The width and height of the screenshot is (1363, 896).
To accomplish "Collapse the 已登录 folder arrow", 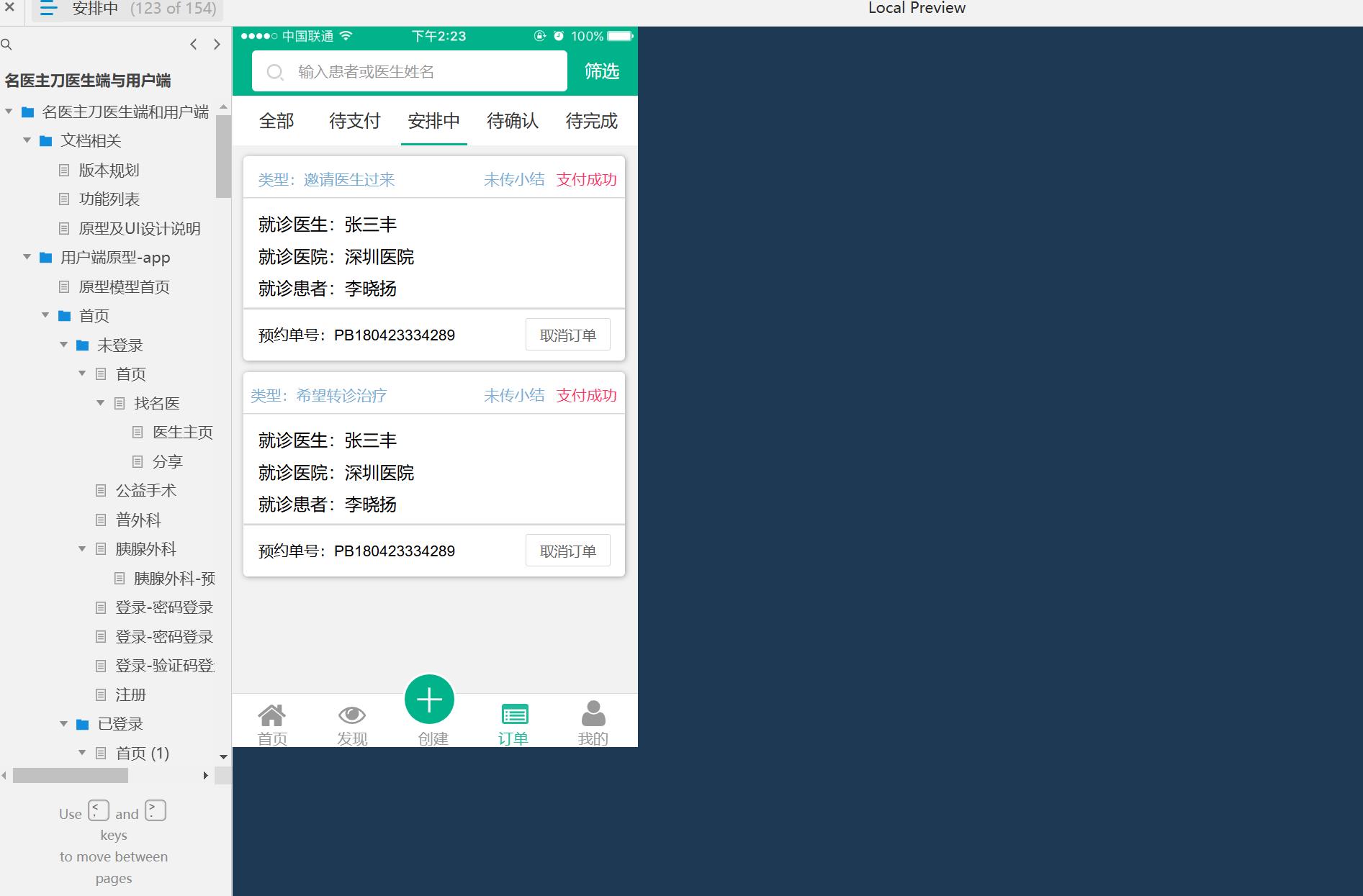I will click(63, 724).
